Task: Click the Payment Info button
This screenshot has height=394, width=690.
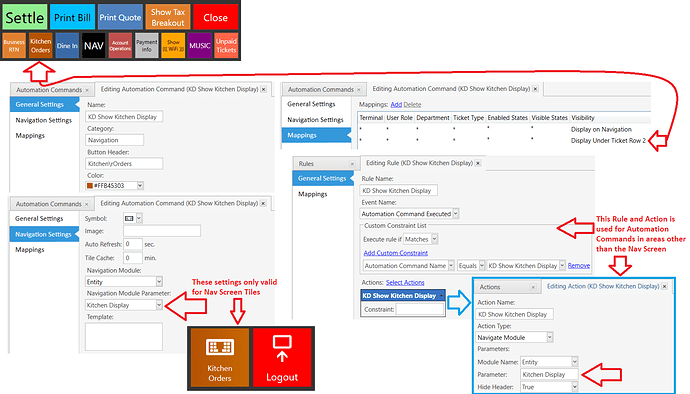Action: tap(147, 45)
